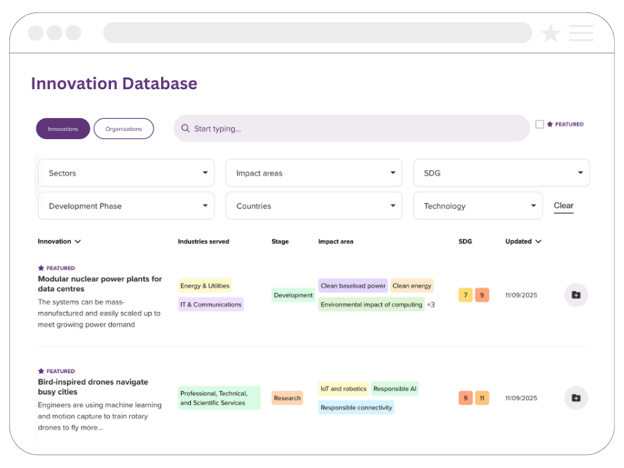Save the bird-inspired drones innovation to folder
The width and height of the screenshot is (624, 468).
coord(575,398)
